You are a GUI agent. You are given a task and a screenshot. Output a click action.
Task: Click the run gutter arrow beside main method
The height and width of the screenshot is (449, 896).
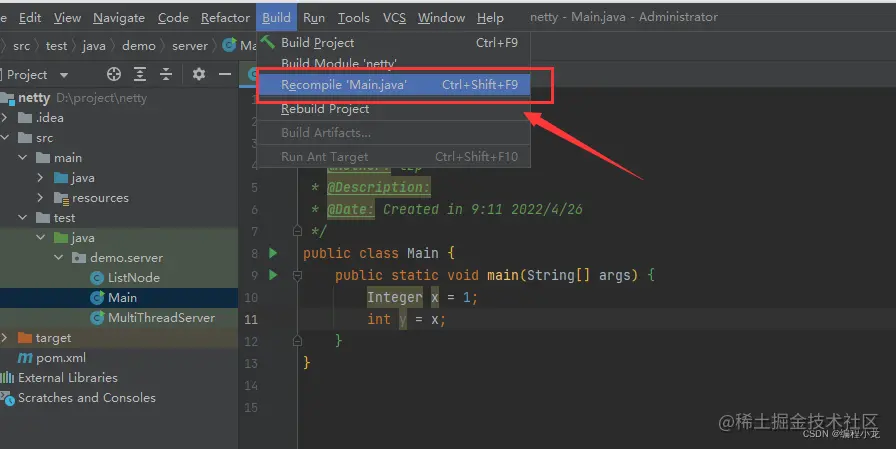[x=273, y=275]
